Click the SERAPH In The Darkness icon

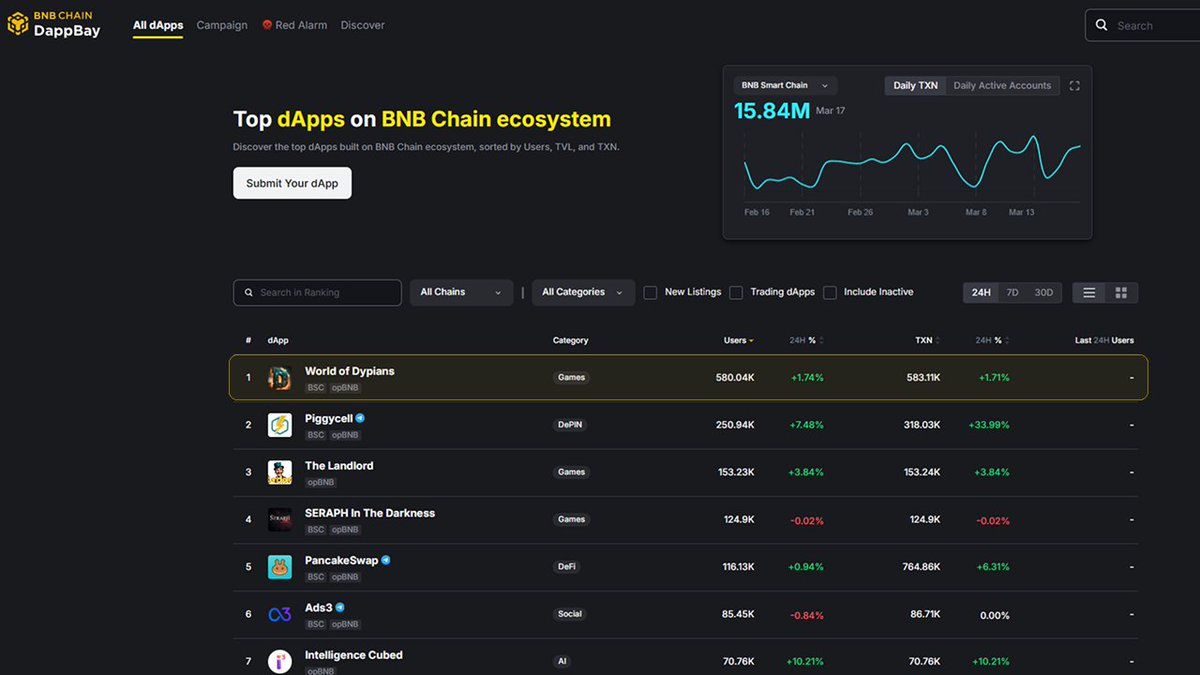pyautogui.click(x=280, y=520)
